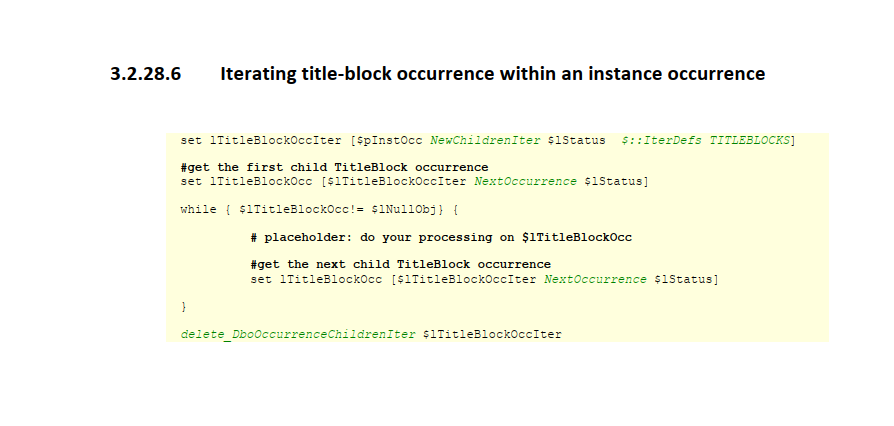Click NextOccurrence inside the while loop body
The image size is (894, 426).
click(x=594, y=279)
